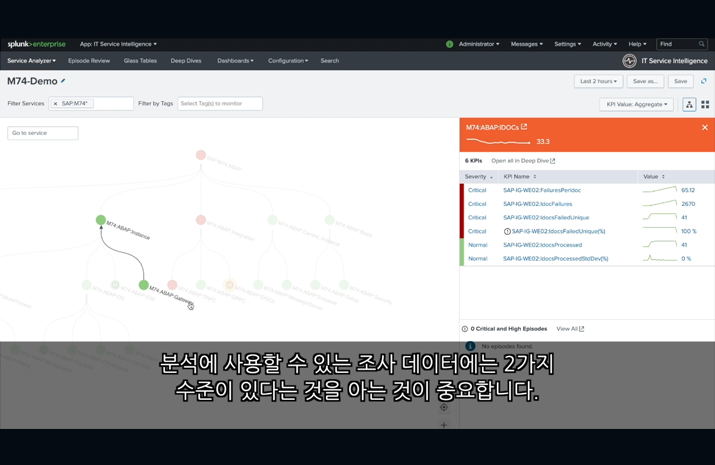This screenshot has width=715, height=465.
Task: Open Deep Dives
Action: pyautogui.click(x=186, y=61)
